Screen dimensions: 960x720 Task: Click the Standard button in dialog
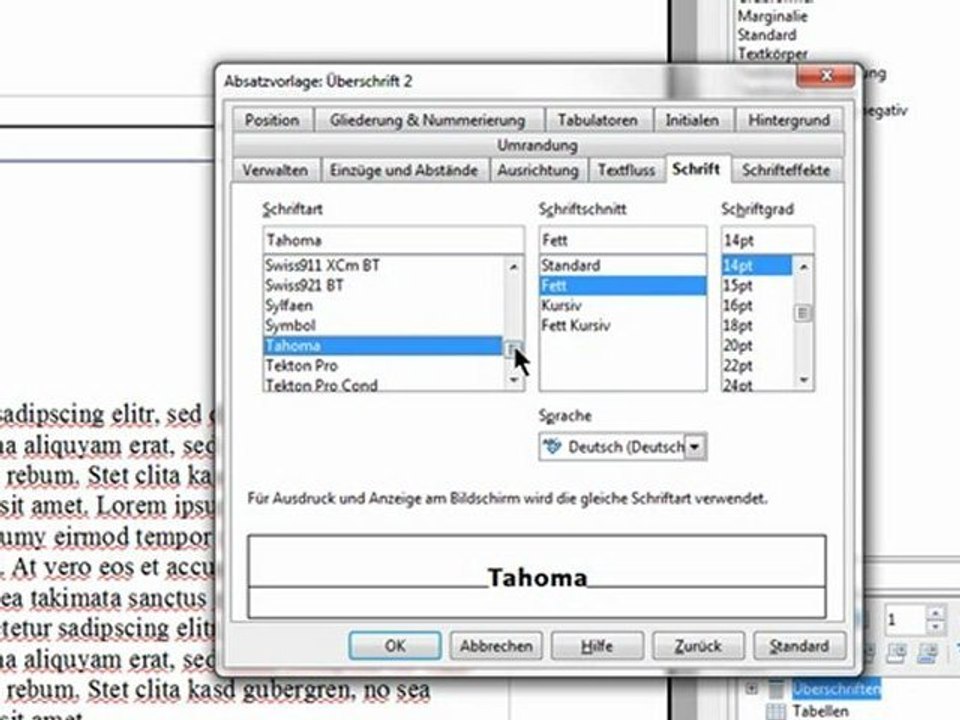pos(799,646)
